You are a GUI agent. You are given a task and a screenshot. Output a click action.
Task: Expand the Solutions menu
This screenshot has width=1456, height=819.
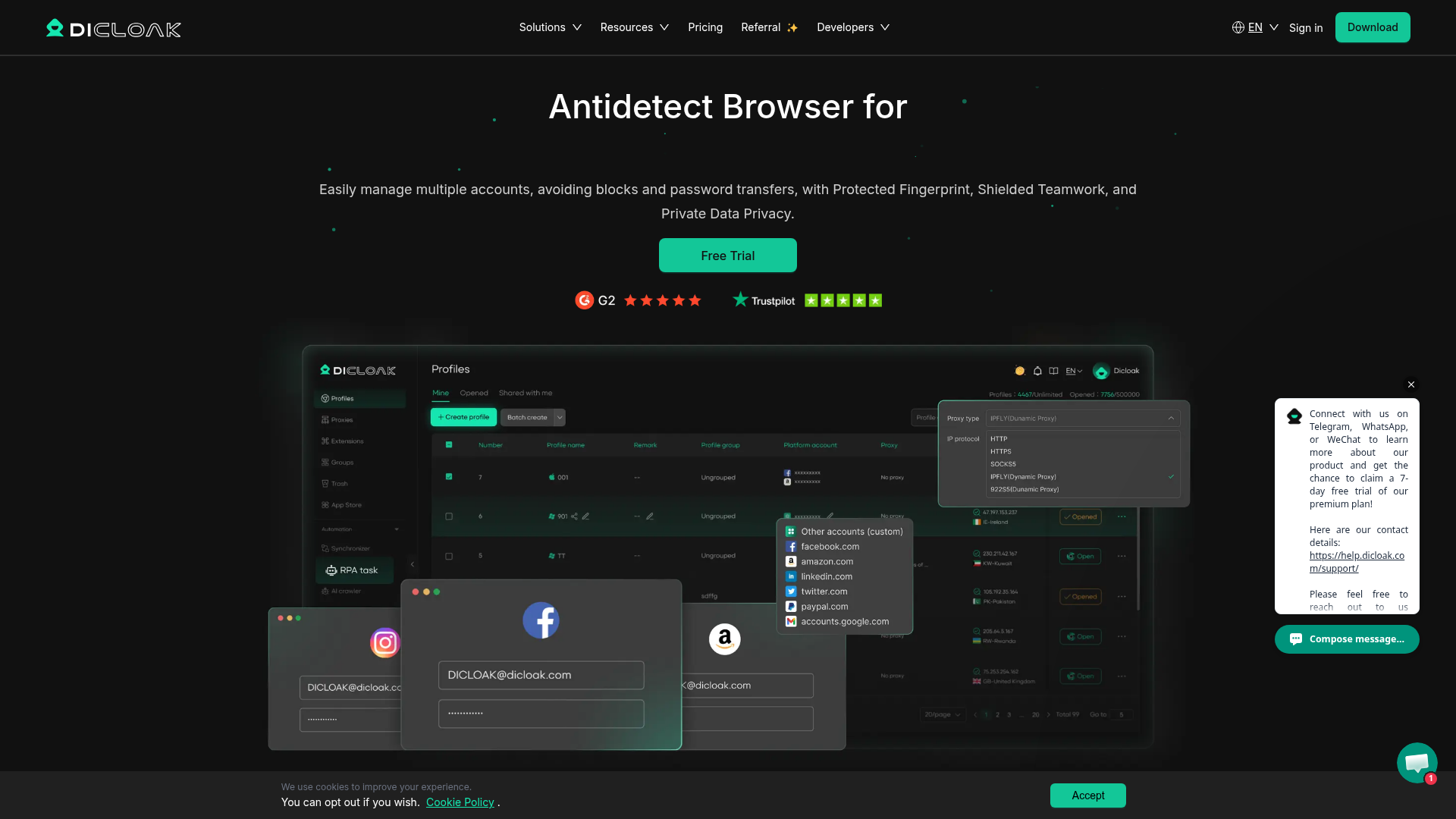click(551, 27)
